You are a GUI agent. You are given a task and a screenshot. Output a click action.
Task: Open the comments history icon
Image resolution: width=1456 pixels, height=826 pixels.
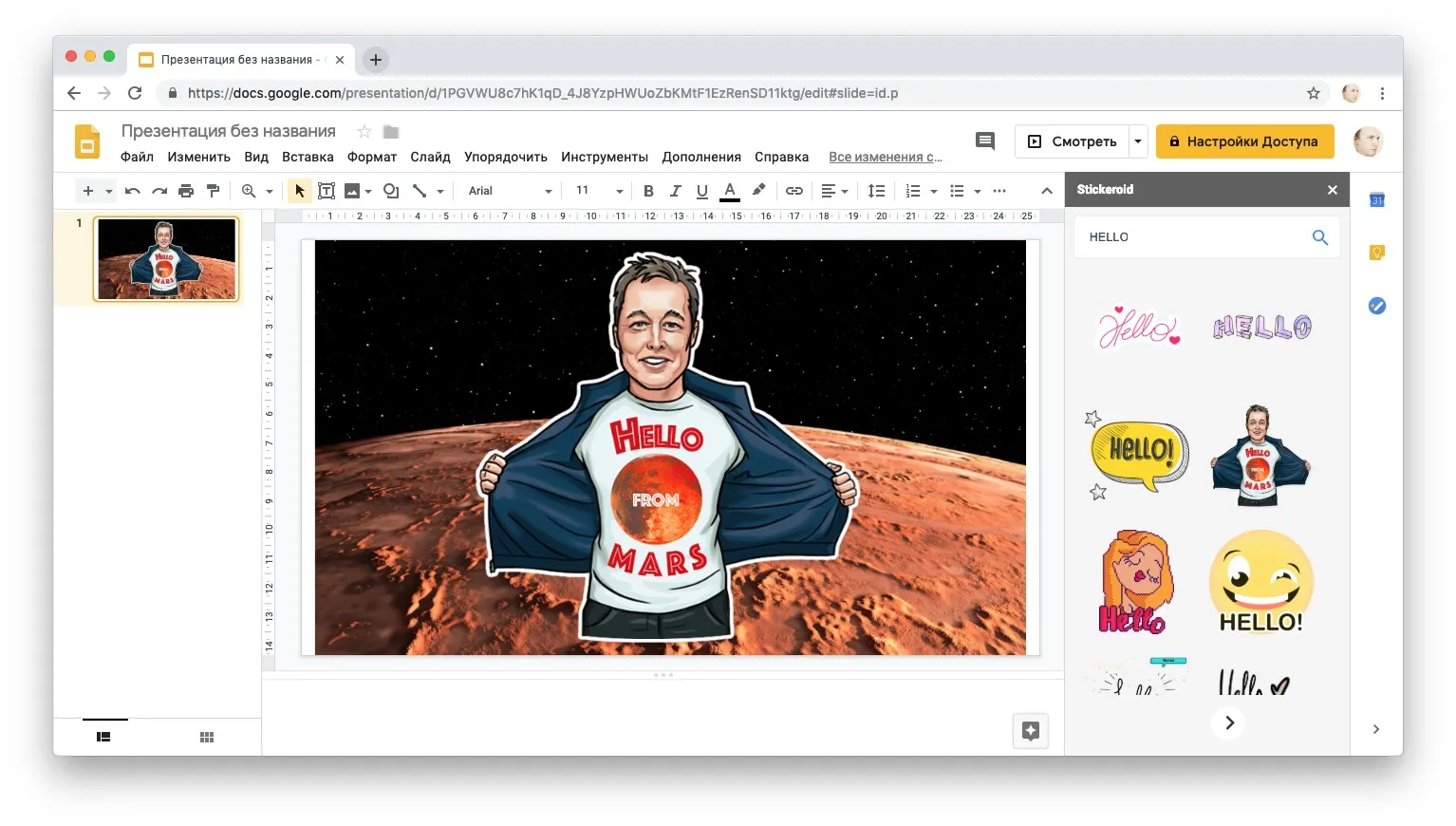[x=985, y=141]
